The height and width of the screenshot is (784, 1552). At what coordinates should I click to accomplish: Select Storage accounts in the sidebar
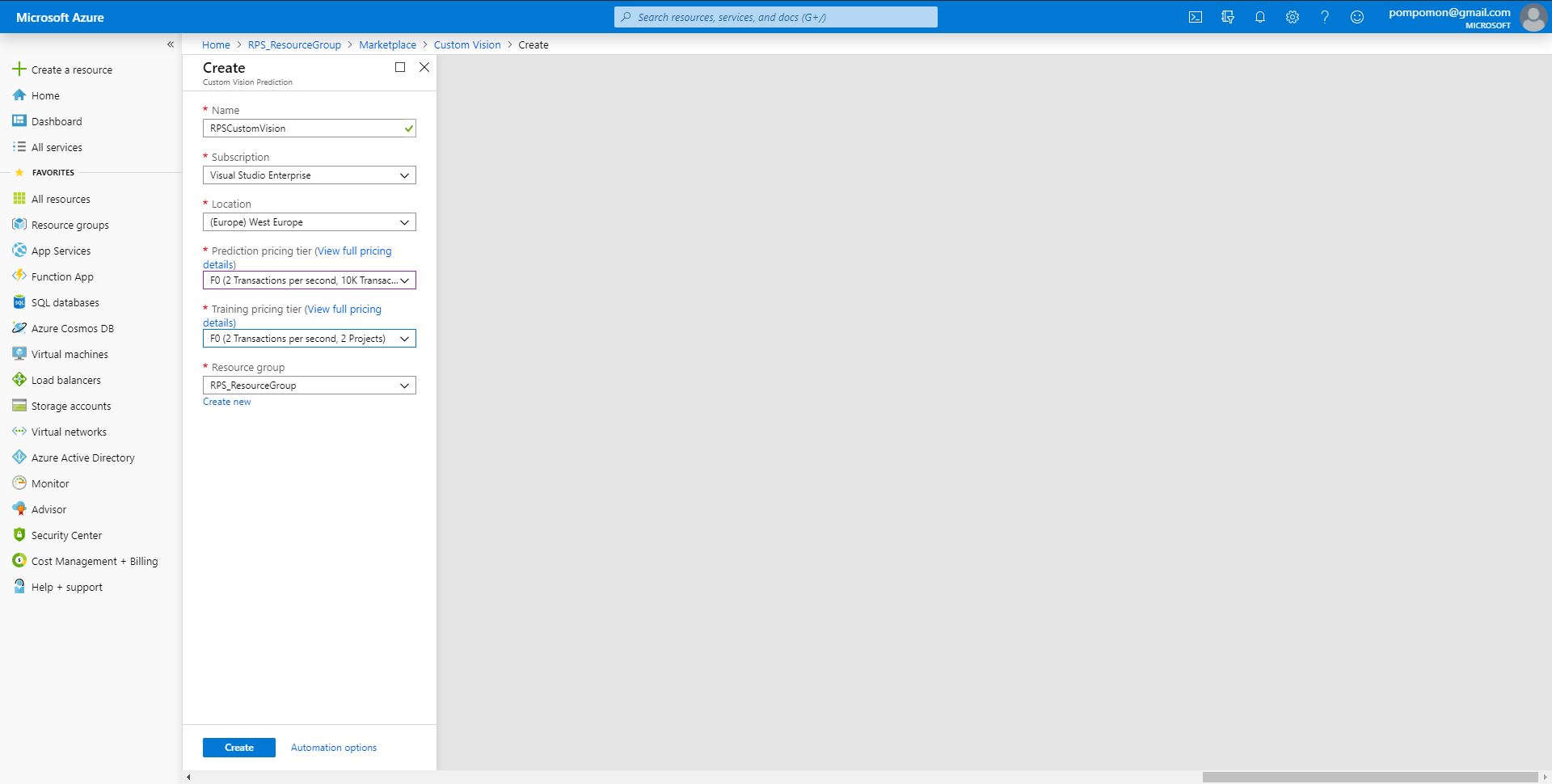71,406
